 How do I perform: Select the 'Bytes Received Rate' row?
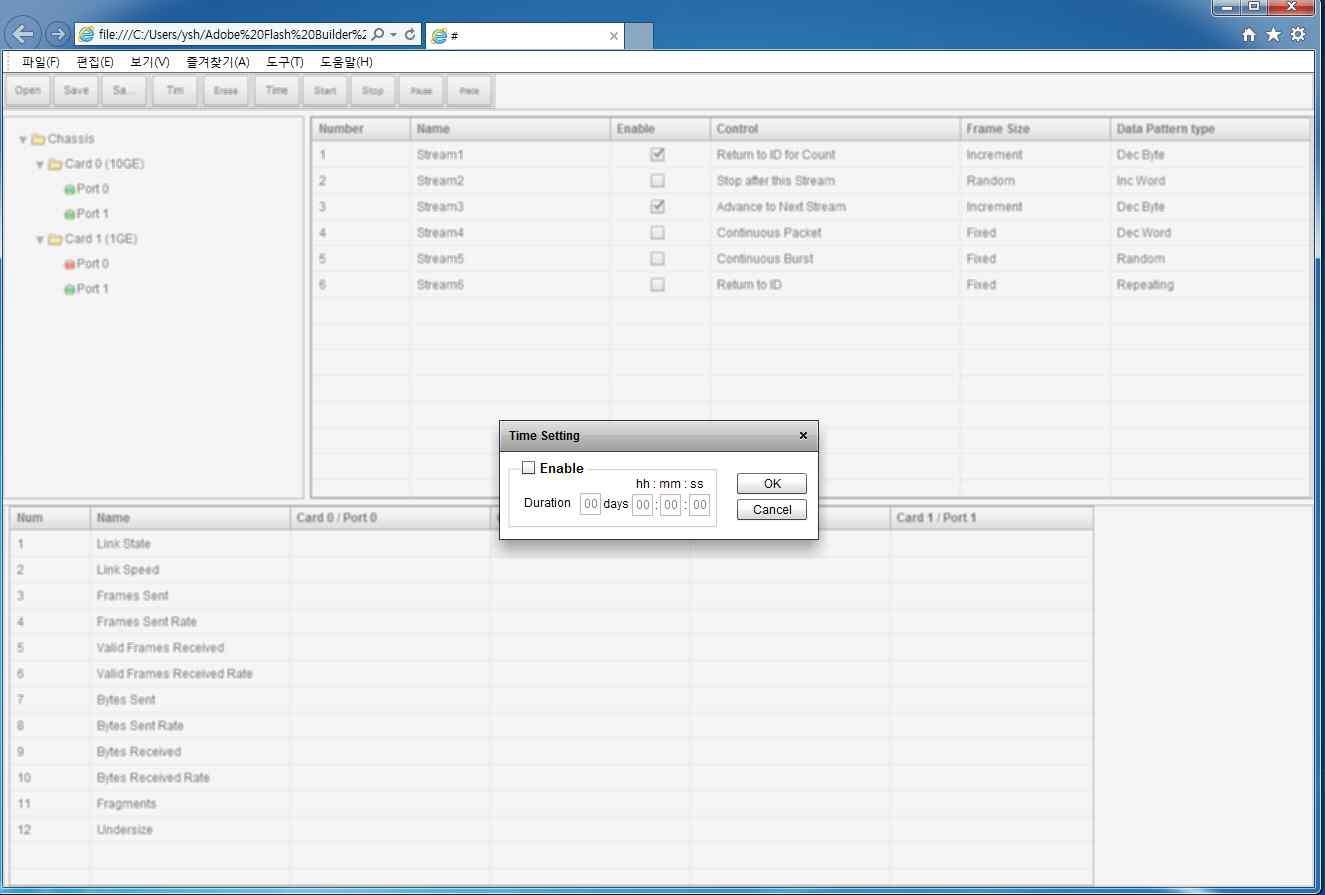(x=551, y=778)
